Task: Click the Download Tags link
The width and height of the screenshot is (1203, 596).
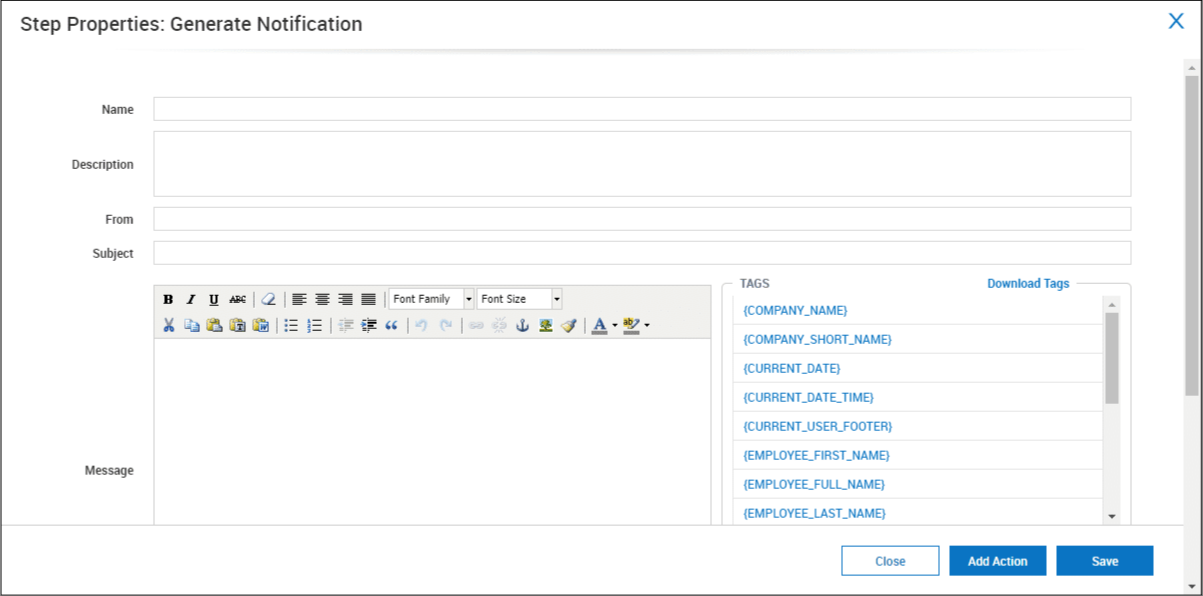Action: coord(1028,284)
